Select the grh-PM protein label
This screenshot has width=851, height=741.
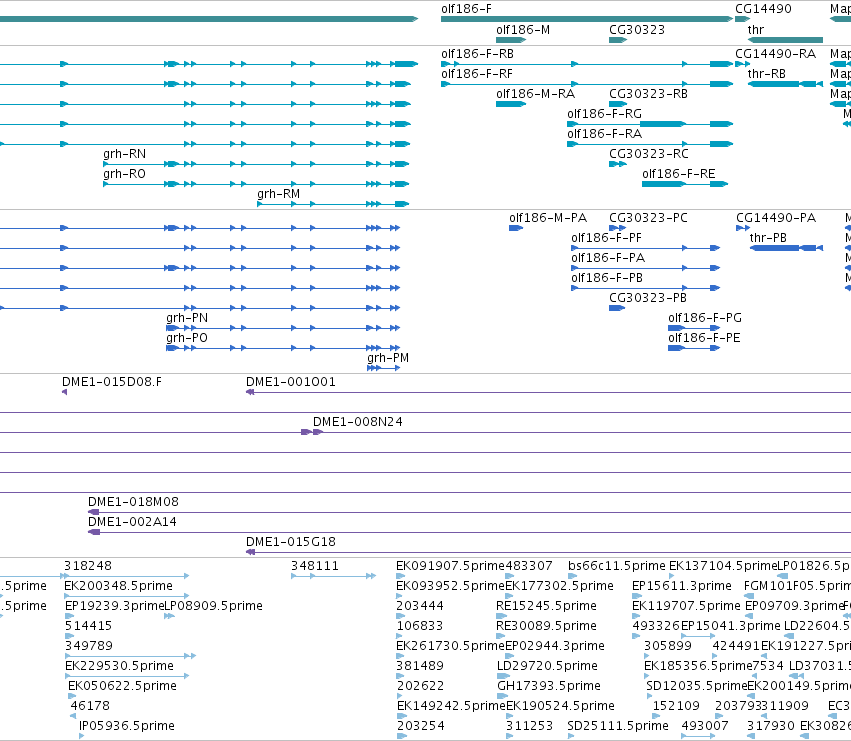(388, 359)
